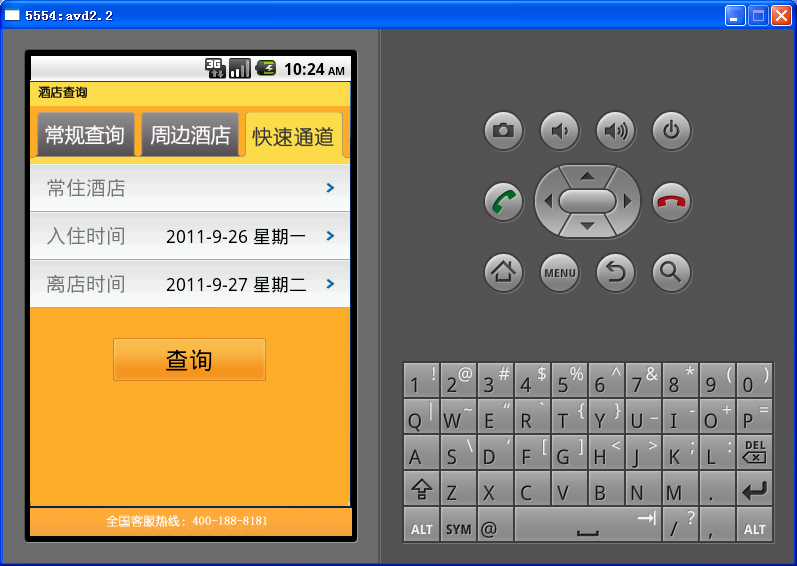Expand the 常住酒店 row arrow
Viewport: 797px width, 566px height.
point(330,188)
